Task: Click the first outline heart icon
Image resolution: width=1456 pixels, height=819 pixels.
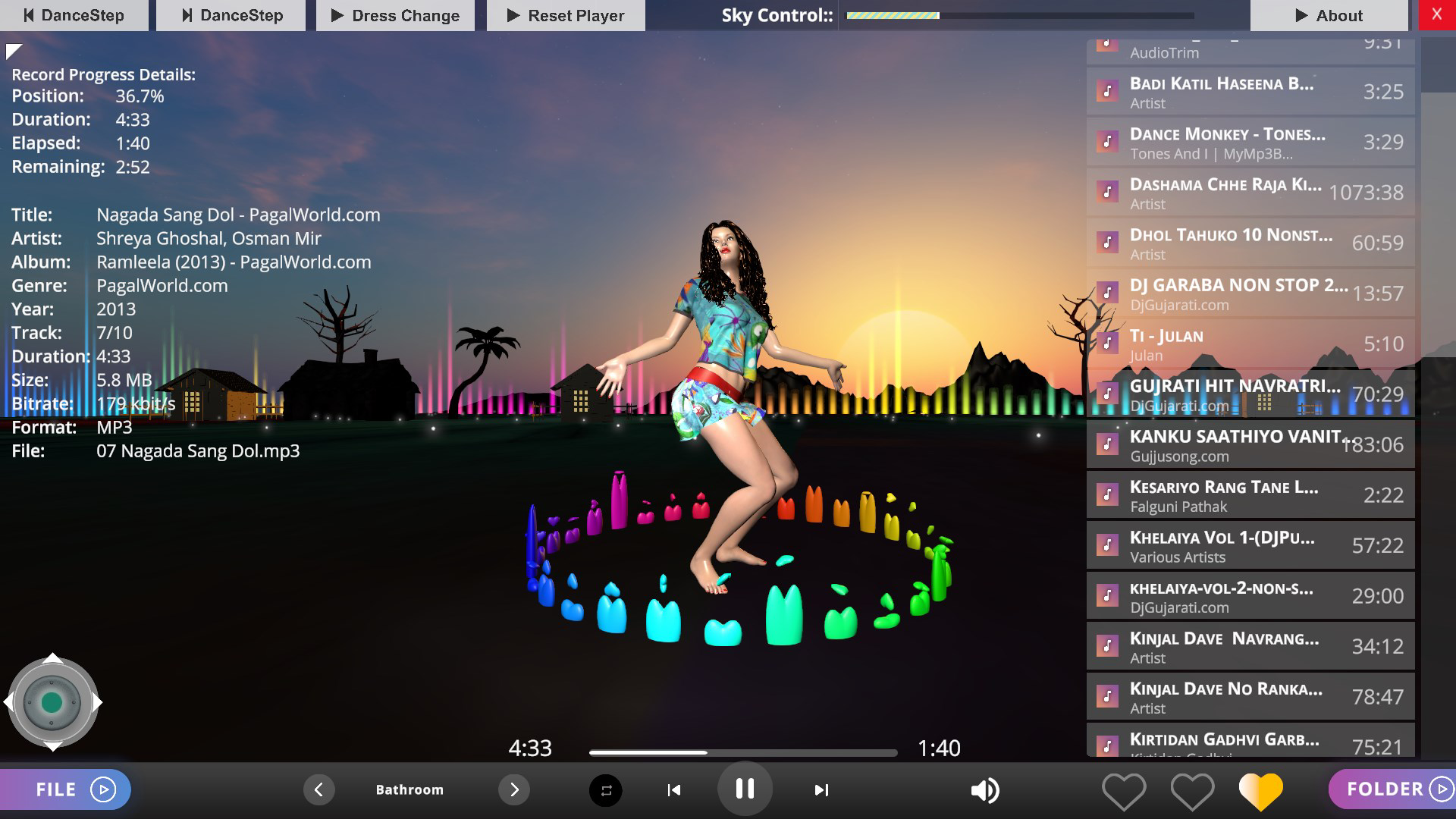Action: pos(1124,792)
